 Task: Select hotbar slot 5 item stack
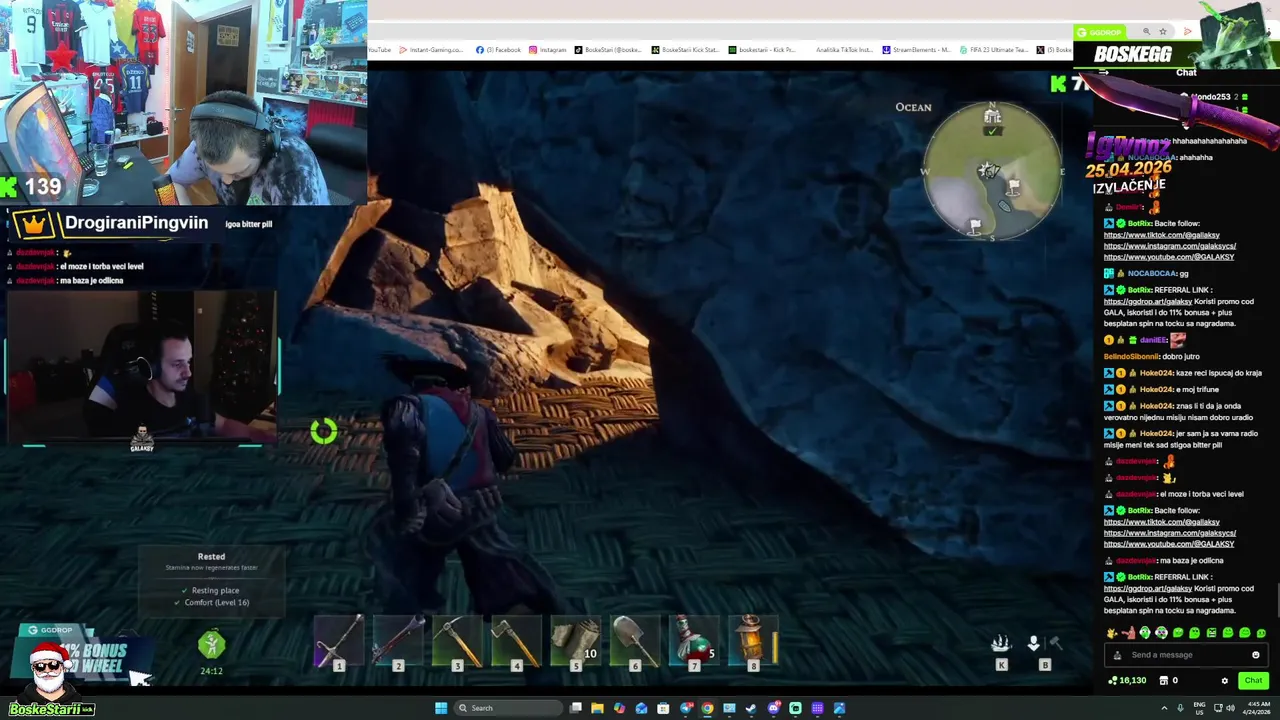tap(575, 642)
